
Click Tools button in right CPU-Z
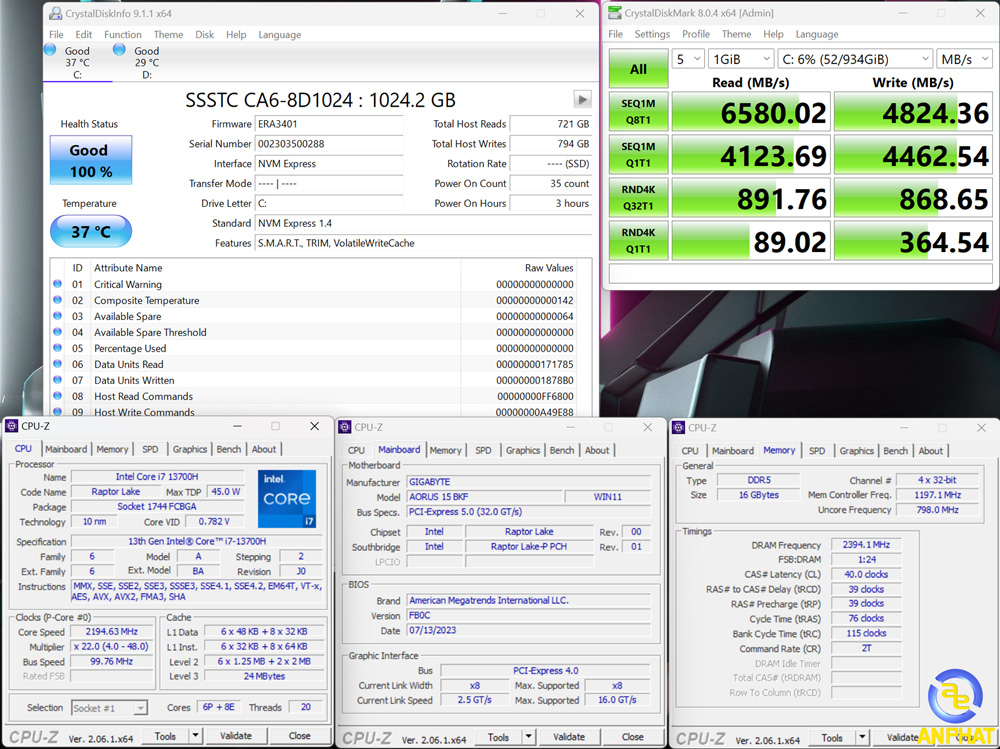[x=832, y=738]
